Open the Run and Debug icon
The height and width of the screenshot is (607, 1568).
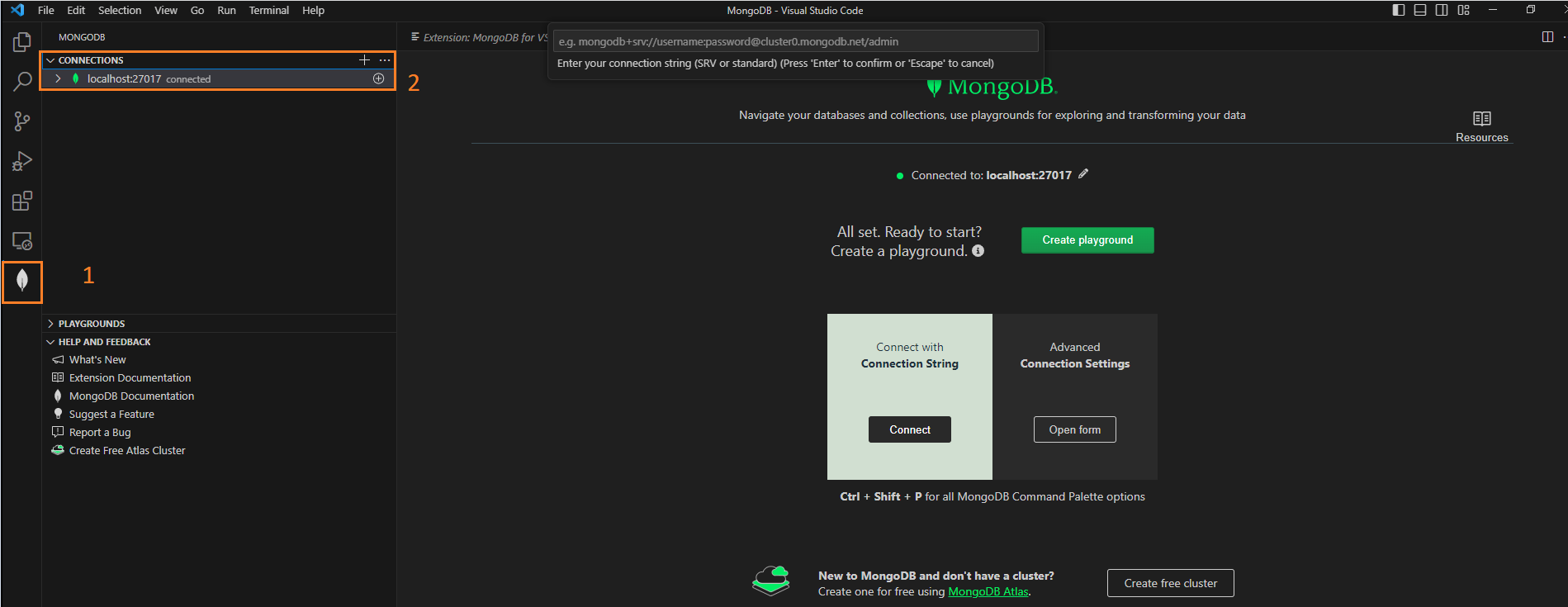22,161
